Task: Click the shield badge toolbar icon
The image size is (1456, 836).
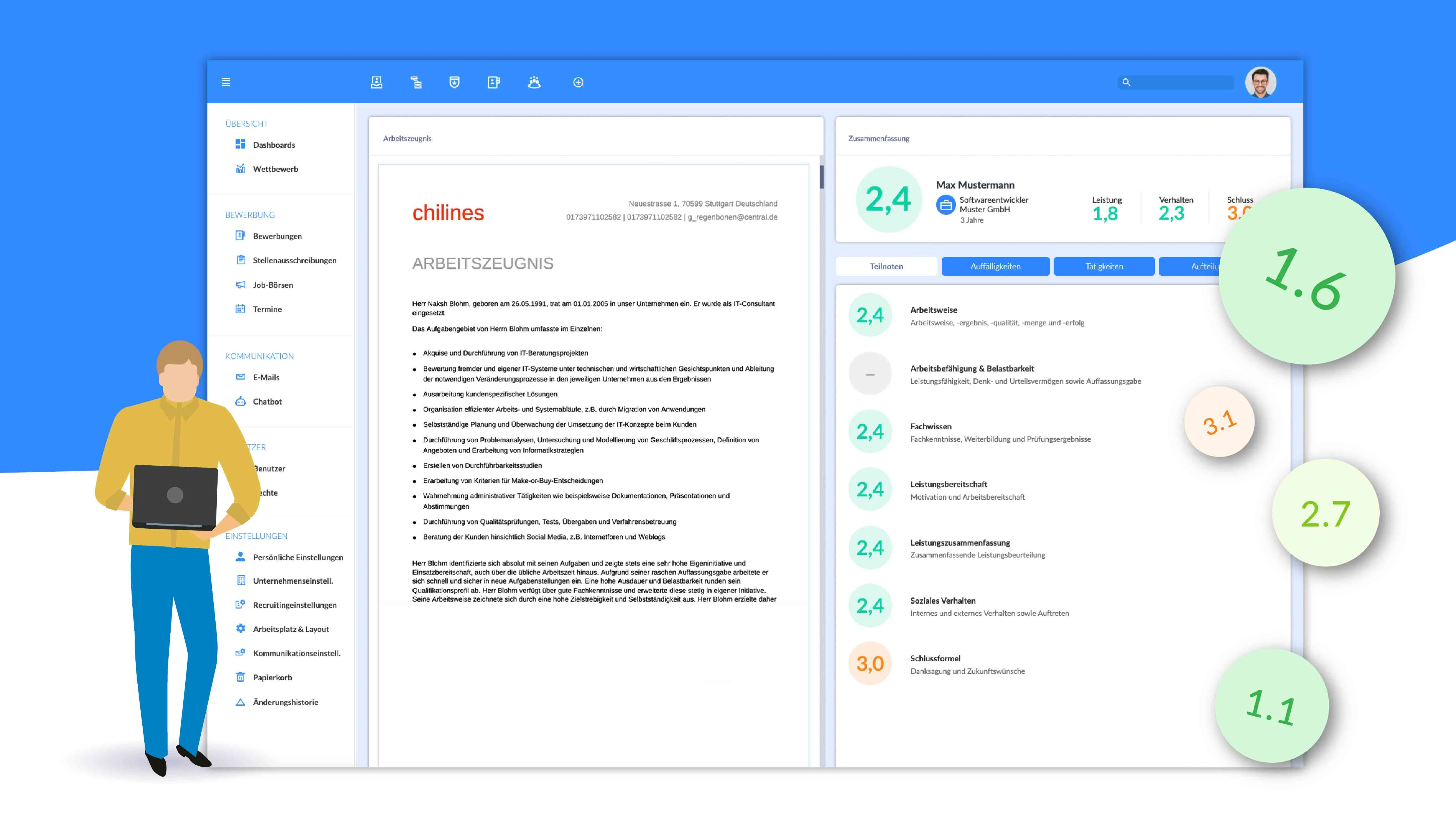Action: (x=454, y=82)
